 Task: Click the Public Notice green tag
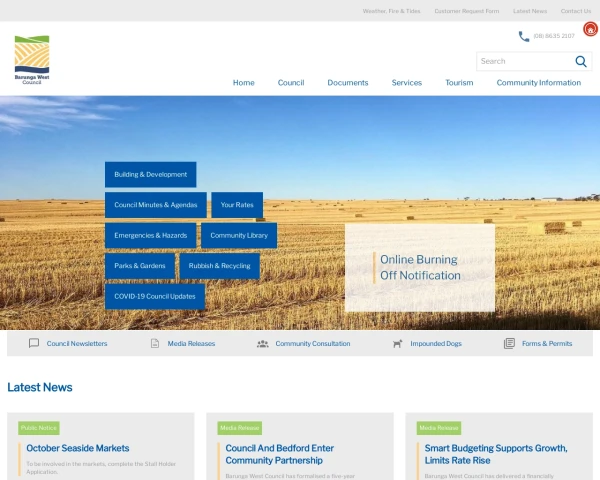pyautogui.click(x=39, y=428)
